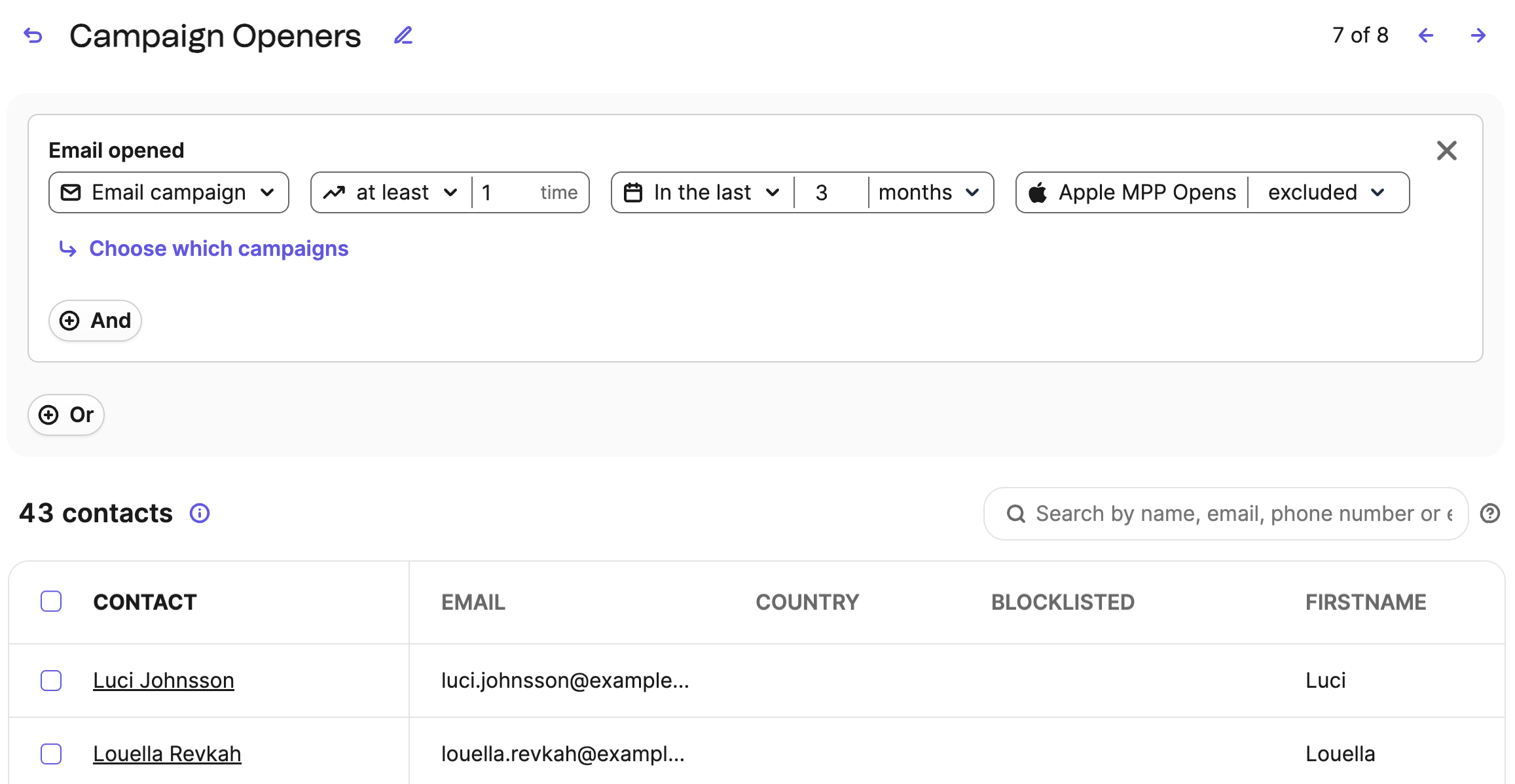Check the checkbox next to Louella Revkah
This screenshot has width=1515, height=784.
[x=50, y=753]
